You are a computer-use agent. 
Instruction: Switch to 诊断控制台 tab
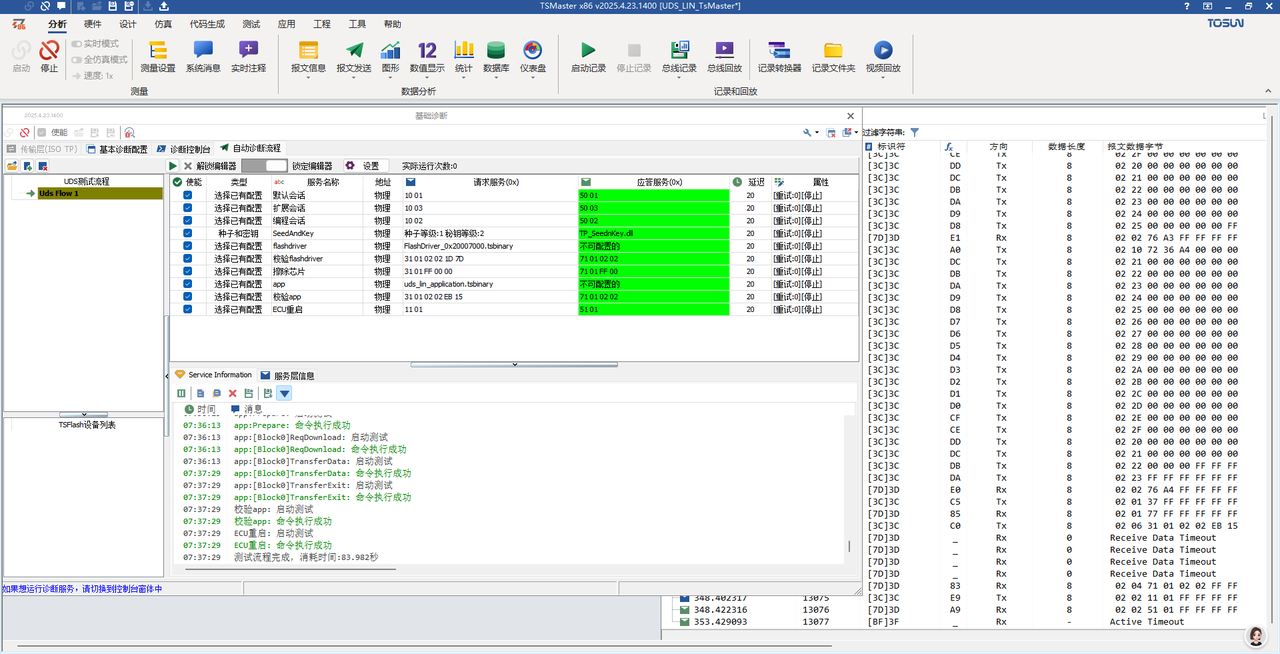pyautogui.click(x=184, y=148)
